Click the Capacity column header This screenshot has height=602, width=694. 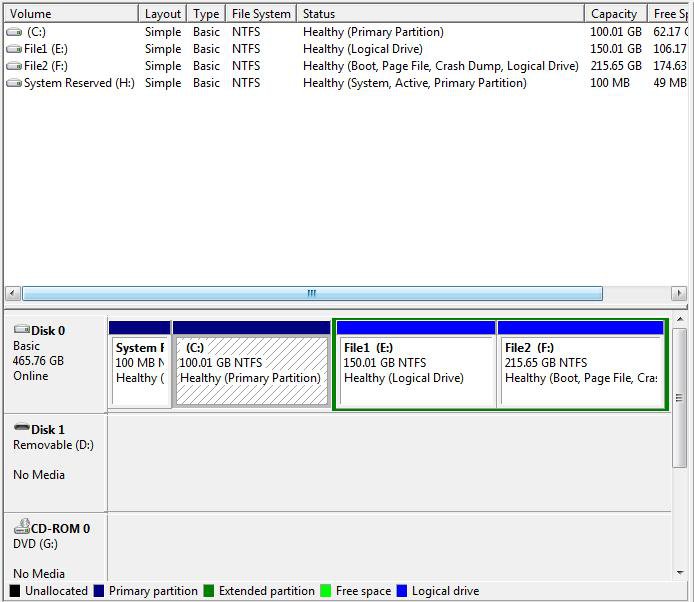point(614,14)
